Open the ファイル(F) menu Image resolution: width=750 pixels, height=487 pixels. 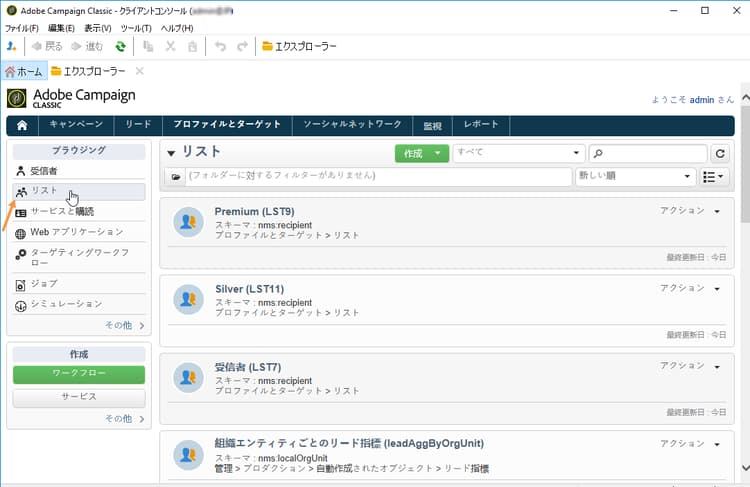22,28
